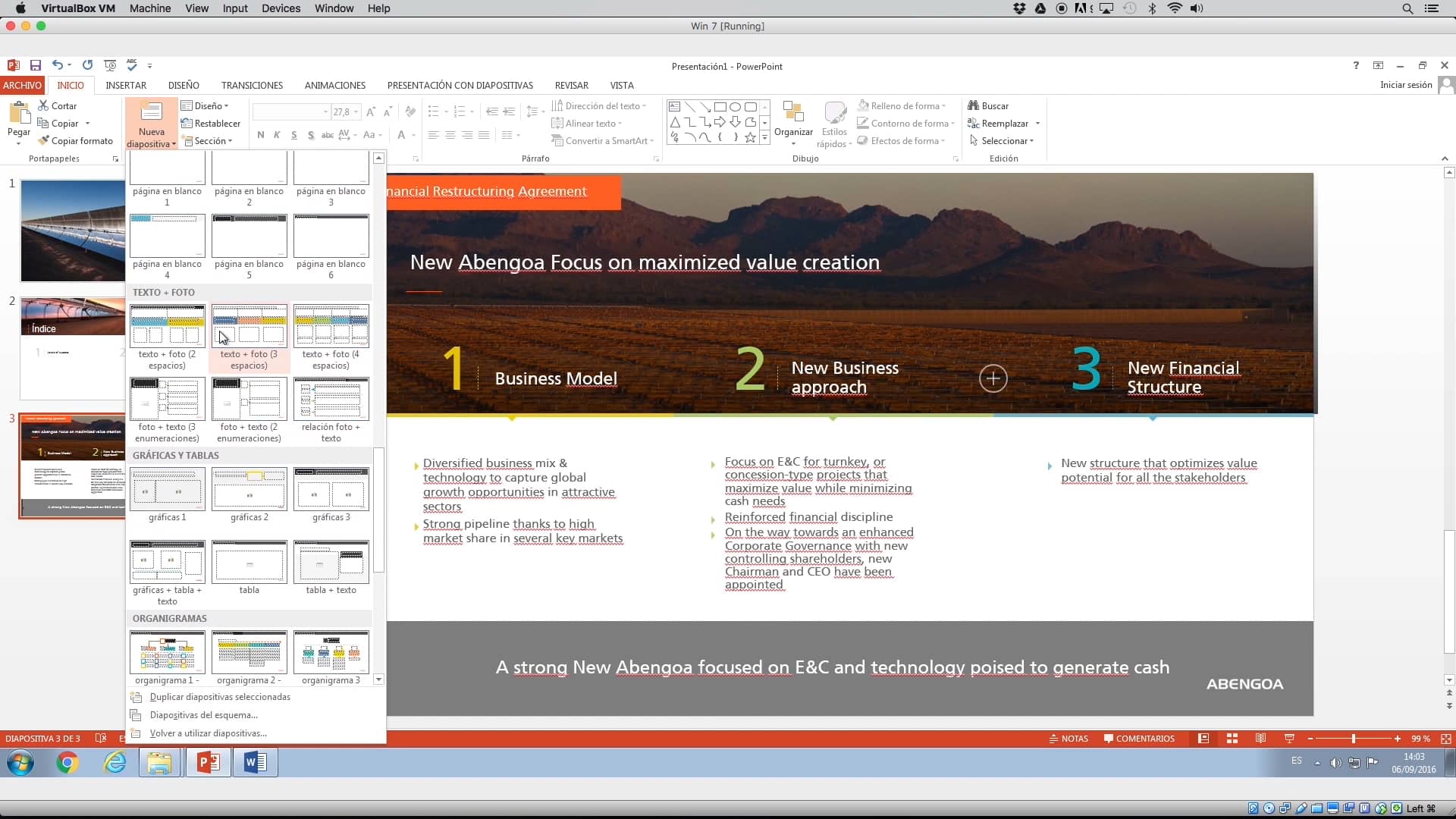
Task: Switch to normal view icon in status bar
Action: coord(1203,739)
